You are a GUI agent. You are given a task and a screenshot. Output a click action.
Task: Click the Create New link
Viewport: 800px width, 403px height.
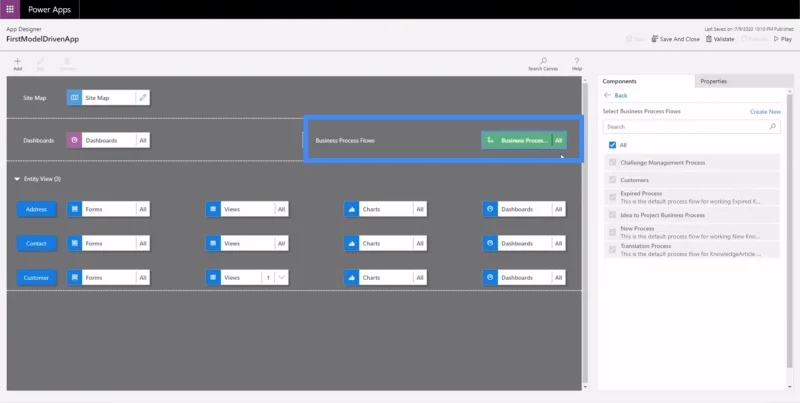pyautogui.click(x=765, y=112)
